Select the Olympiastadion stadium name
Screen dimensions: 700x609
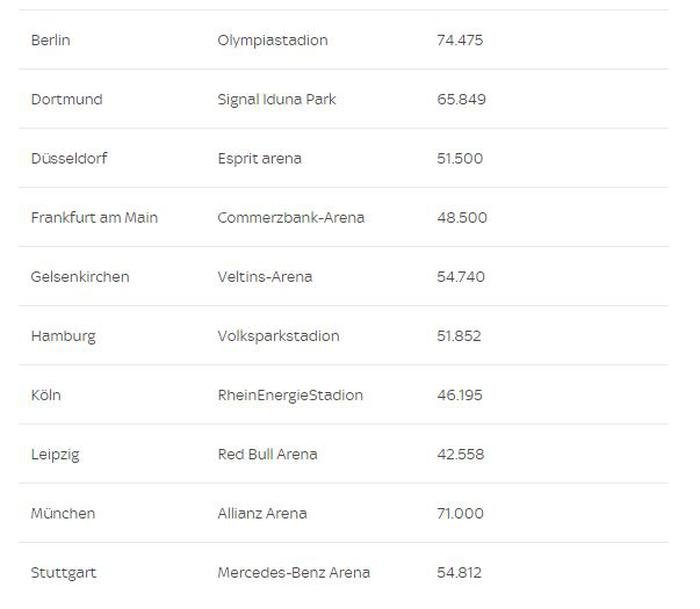coord(272,40)
